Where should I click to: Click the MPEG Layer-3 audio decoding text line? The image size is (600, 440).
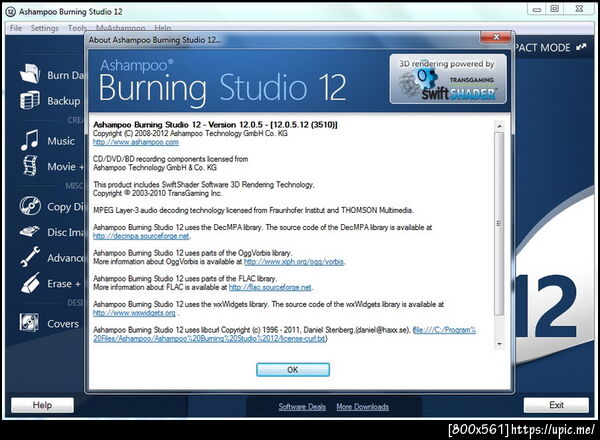[253, 210]
